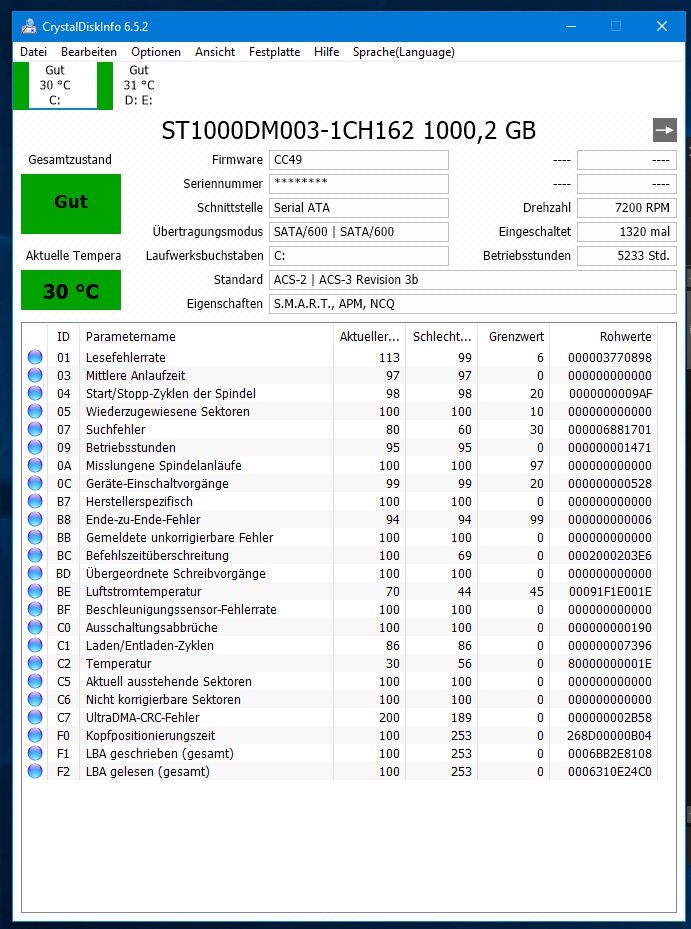Click the masked Seriennummer field

tap(359, 184)
